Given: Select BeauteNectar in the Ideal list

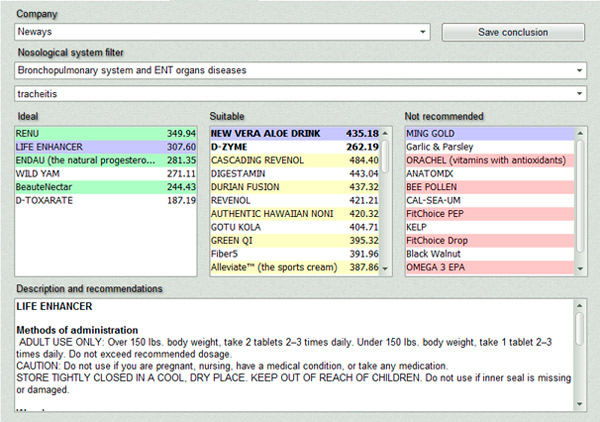Looking at the screenshot, I should (106, 187).
